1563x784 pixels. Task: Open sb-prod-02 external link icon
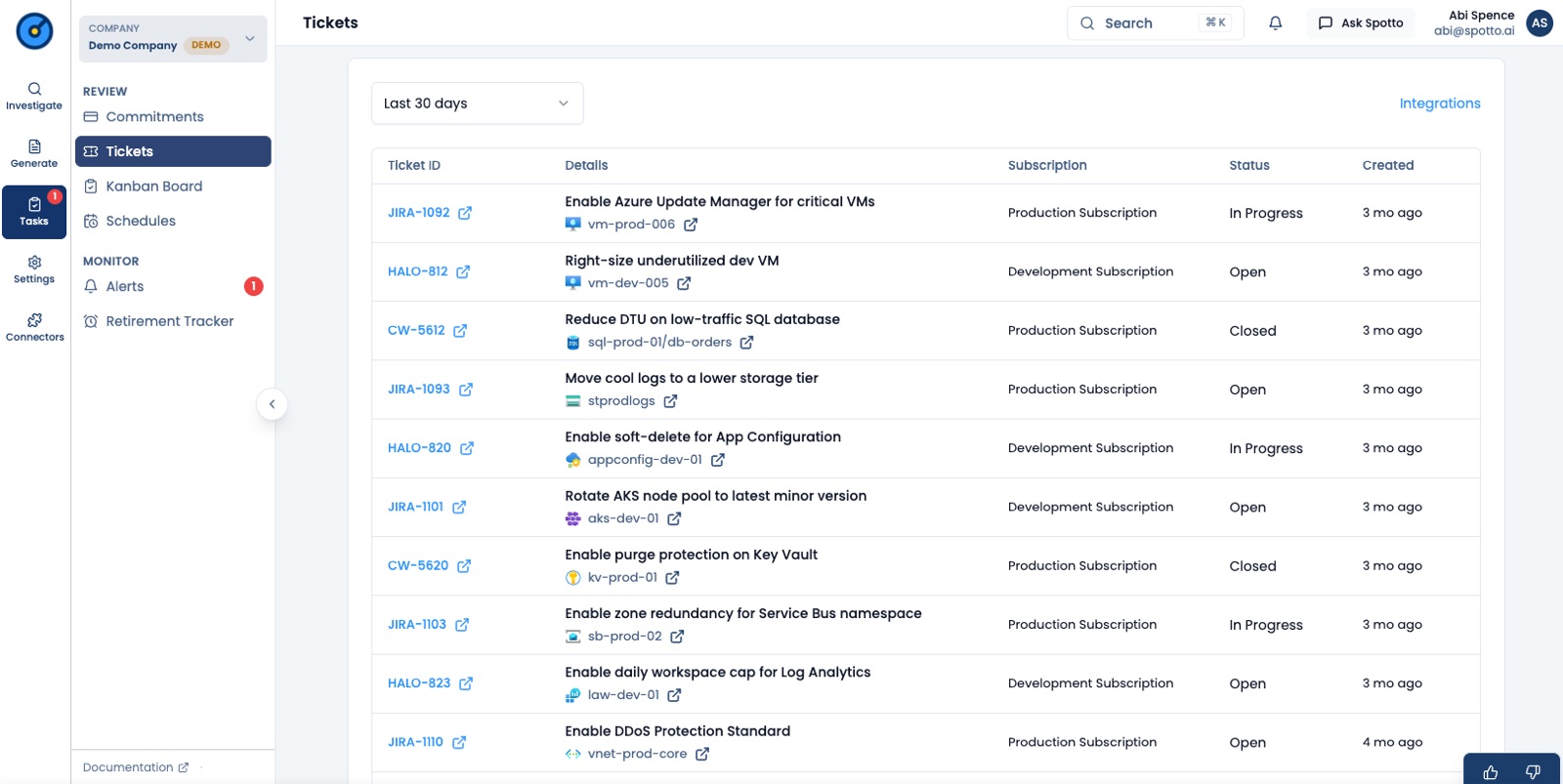(x=677, y=637)
